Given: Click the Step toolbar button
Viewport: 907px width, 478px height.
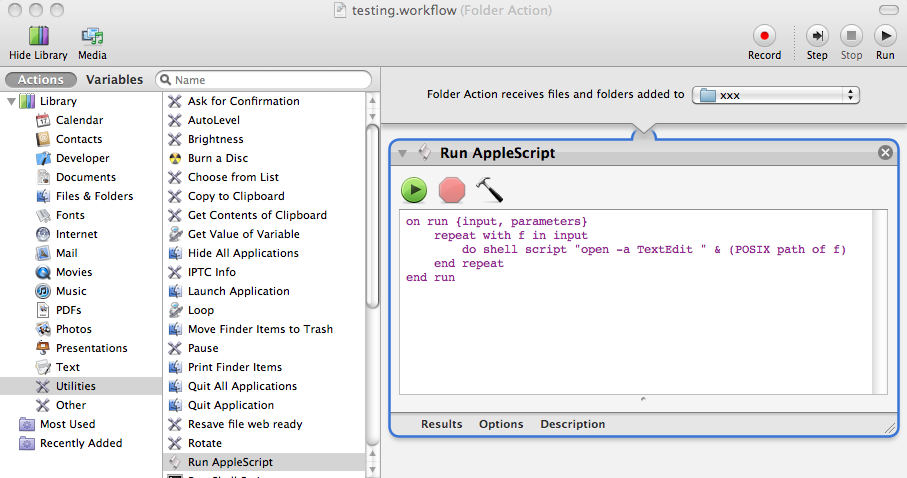Looking at the screenshot, I should click(817, 36).
